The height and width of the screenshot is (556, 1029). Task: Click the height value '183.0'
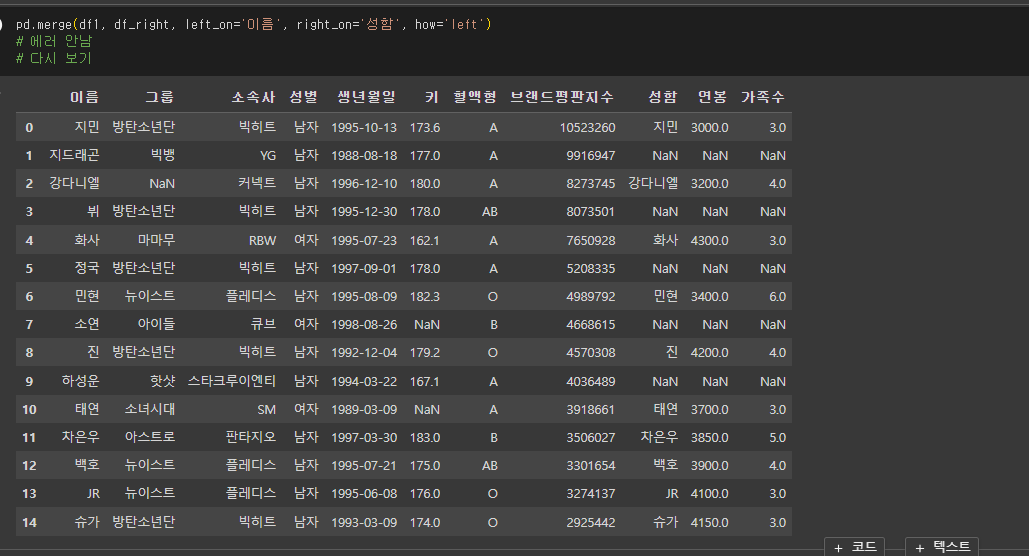(x=425, y=437)
